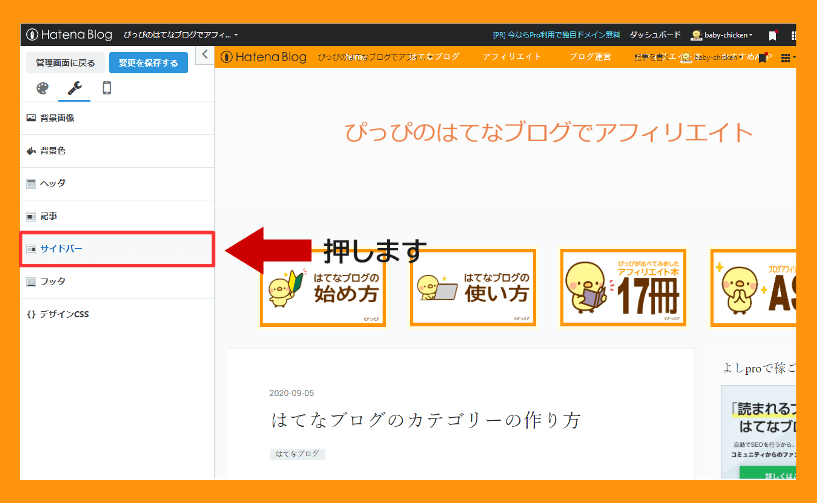Click the bookmark icon in the orange preview bar
This screenshot has height=503, width=817.
[763, 58]
